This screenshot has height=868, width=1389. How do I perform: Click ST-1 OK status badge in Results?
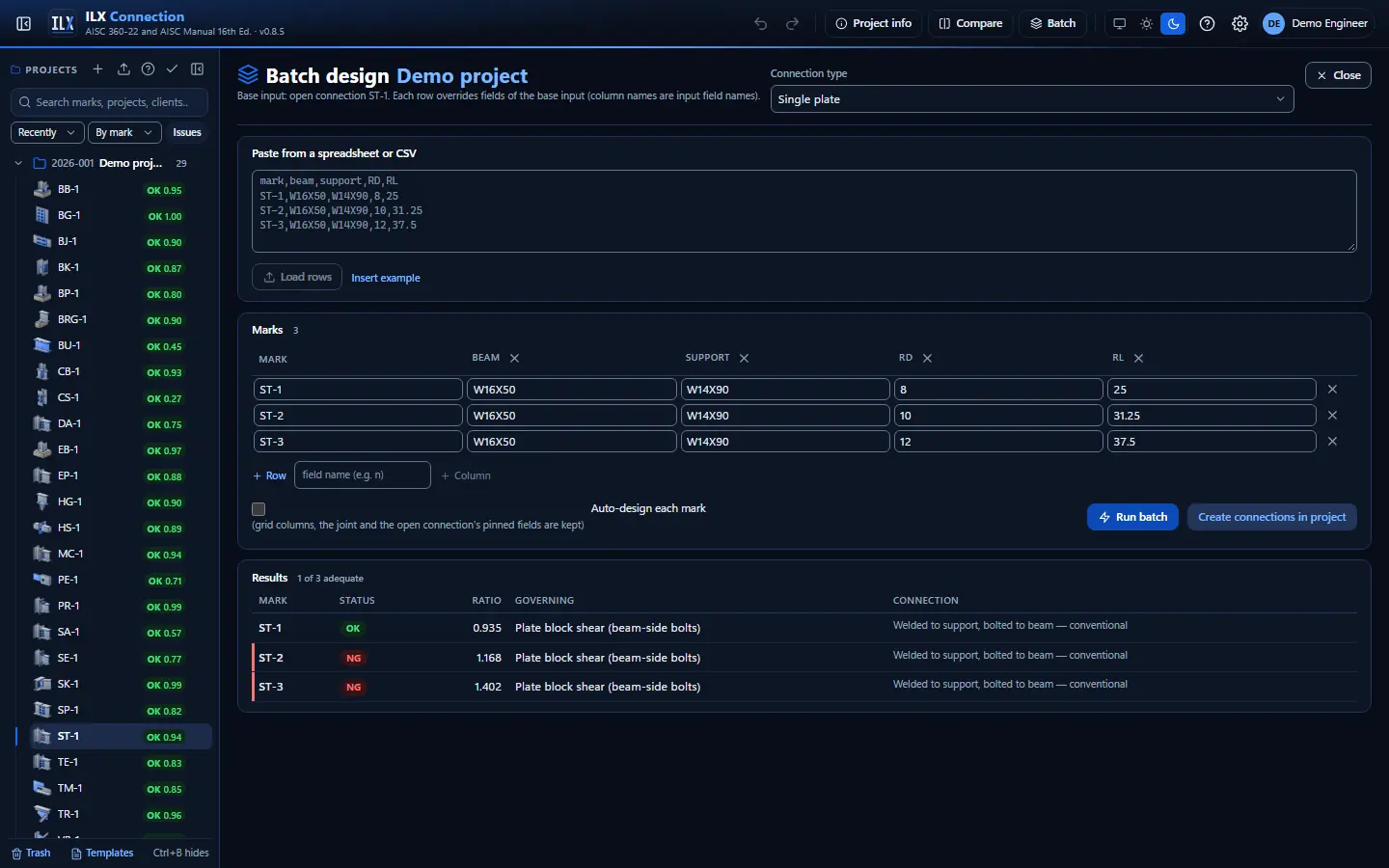(353, 629)
